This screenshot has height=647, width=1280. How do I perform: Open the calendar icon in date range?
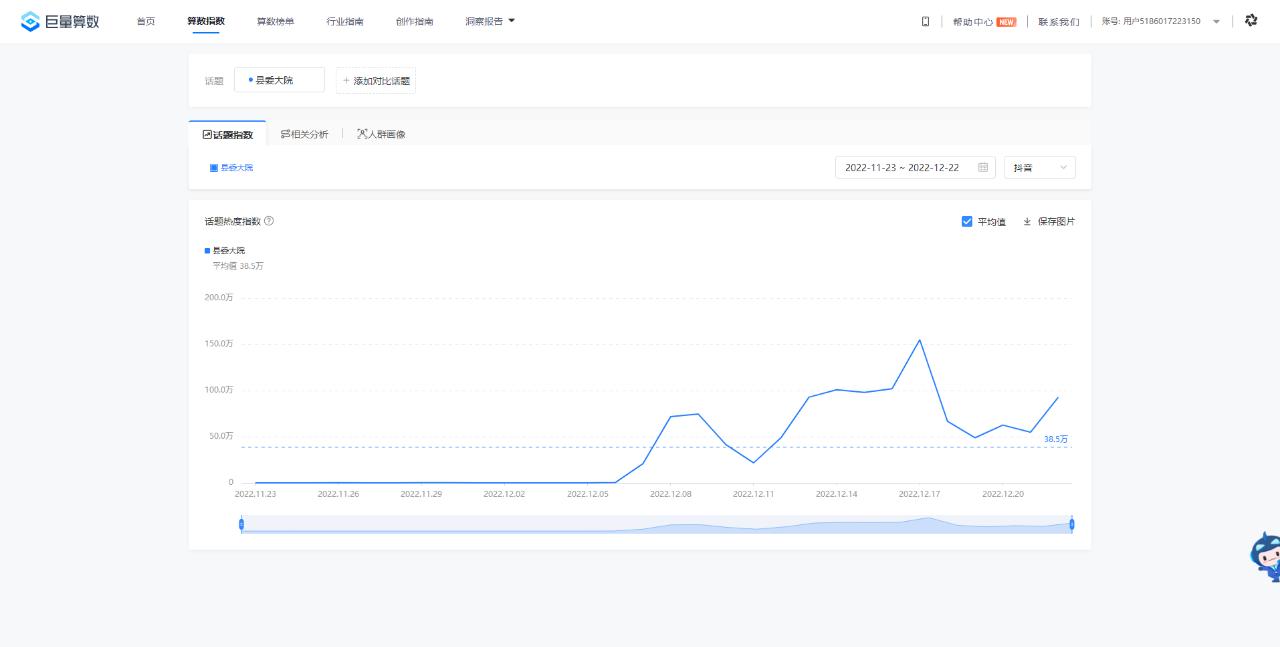click(983, 168)
